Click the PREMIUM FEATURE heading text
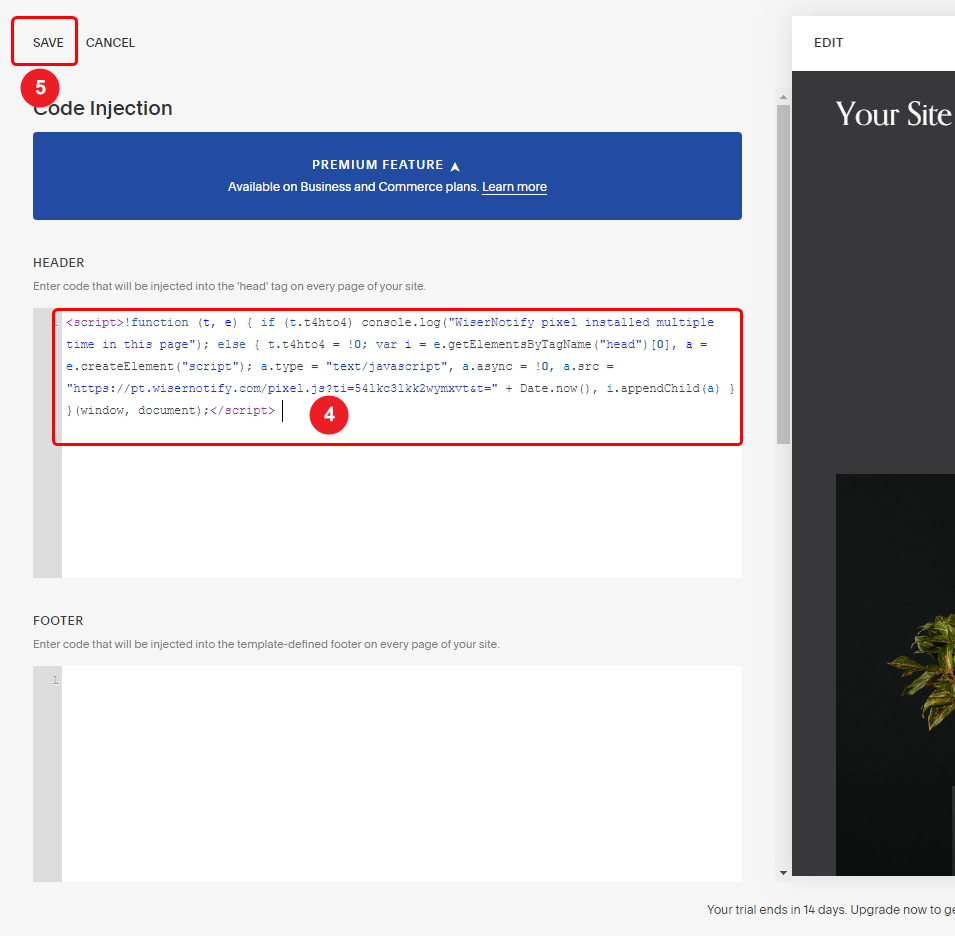Screen dimensions: 955x936 pyautogui.click(x=378, y=165)
